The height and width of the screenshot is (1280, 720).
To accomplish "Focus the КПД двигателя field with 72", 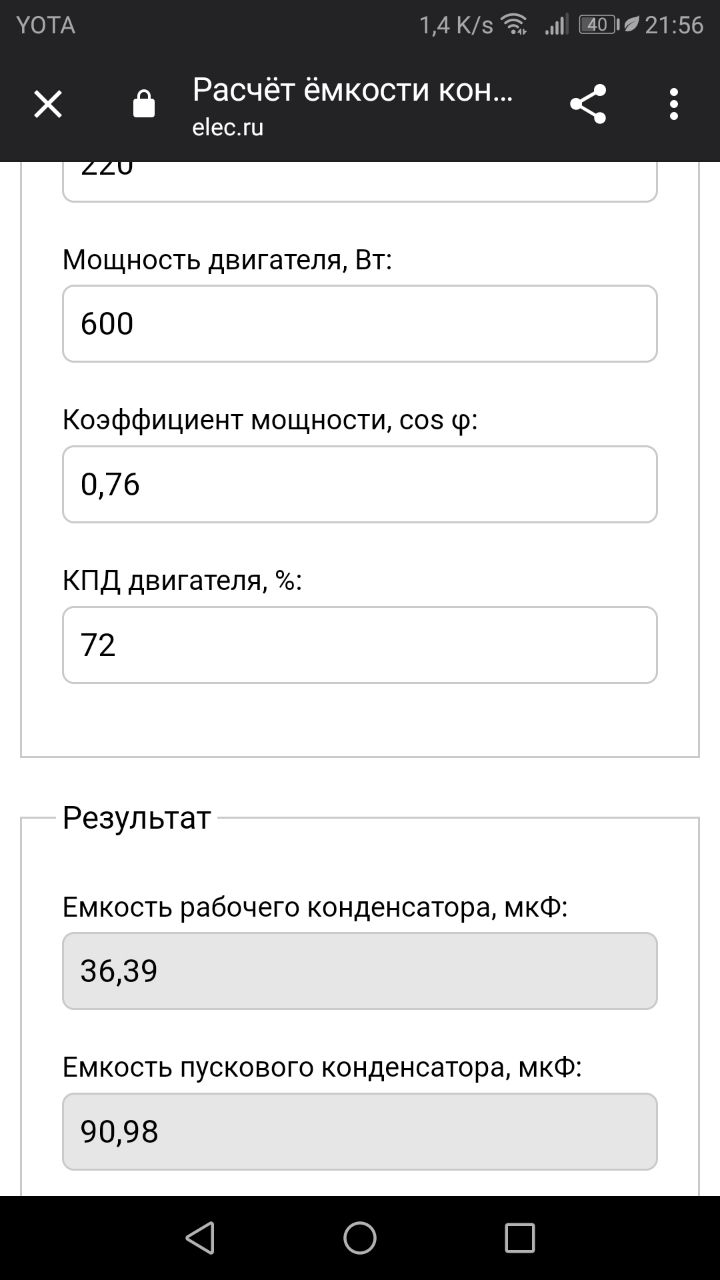I will point(360,645).
